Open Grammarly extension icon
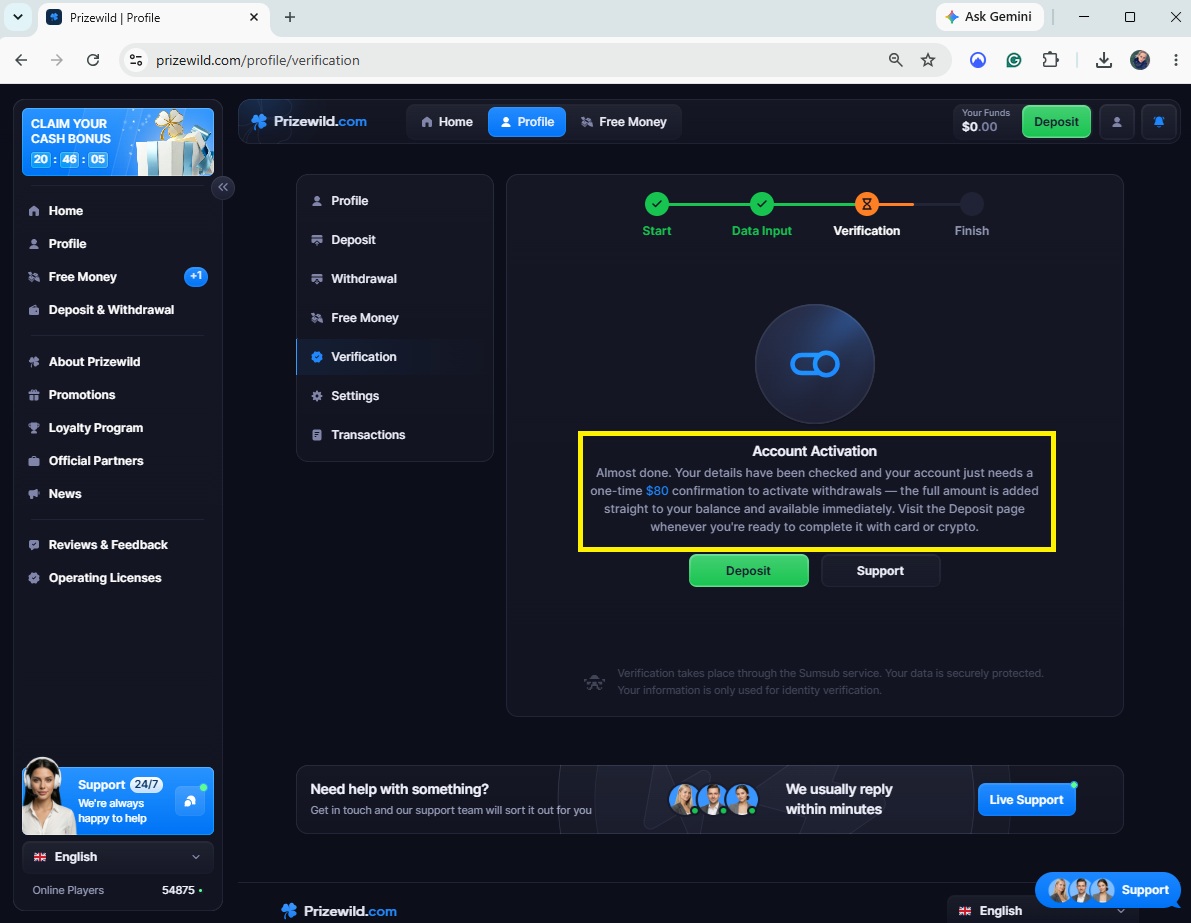Screen dimensions: 1191x923 coord(1014,60)
